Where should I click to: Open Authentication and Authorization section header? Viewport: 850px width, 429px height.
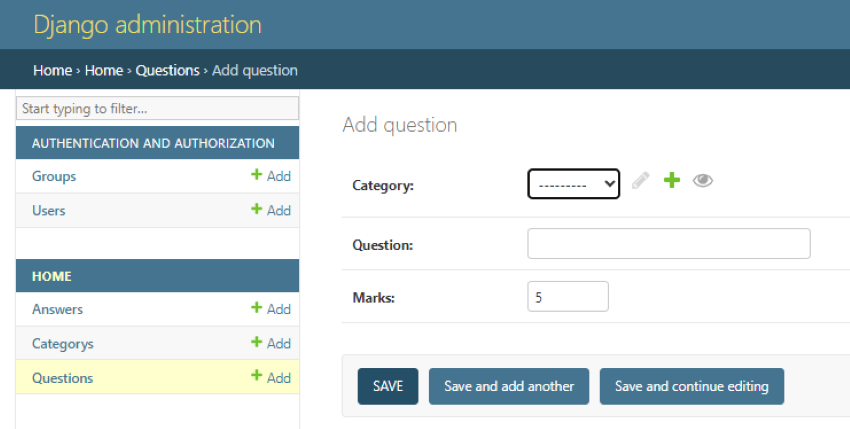pos(153,143)
